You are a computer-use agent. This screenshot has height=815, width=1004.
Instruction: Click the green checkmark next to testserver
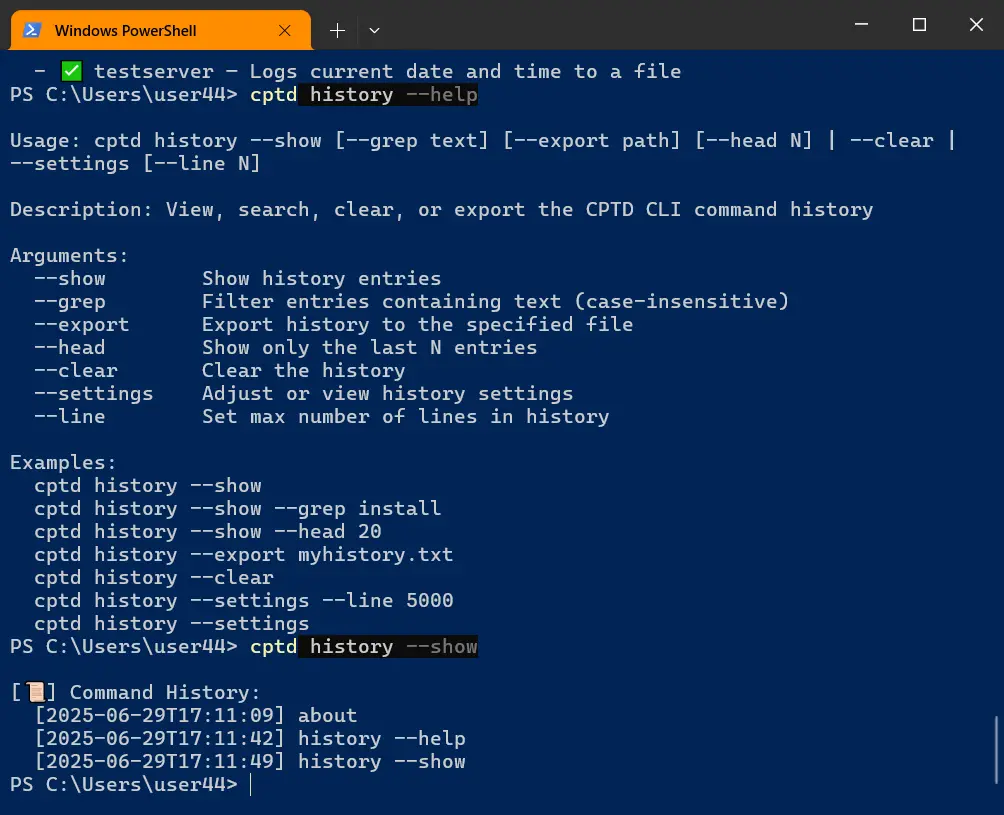71,71
